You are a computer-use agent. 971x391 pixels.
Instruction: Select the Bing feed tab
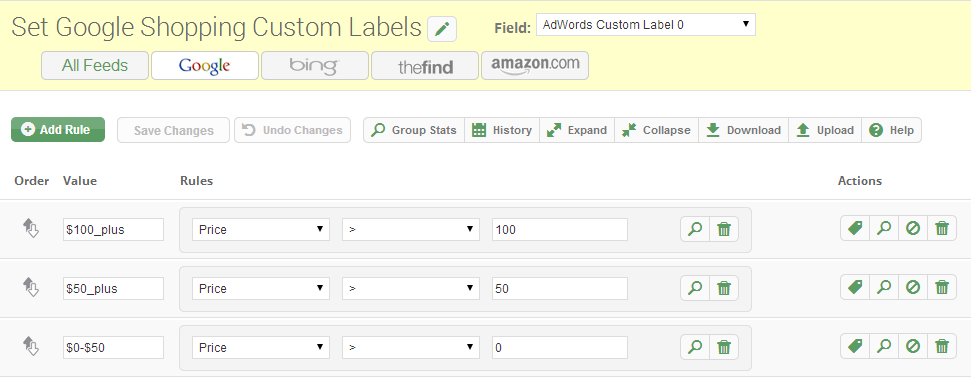point(315,66)
